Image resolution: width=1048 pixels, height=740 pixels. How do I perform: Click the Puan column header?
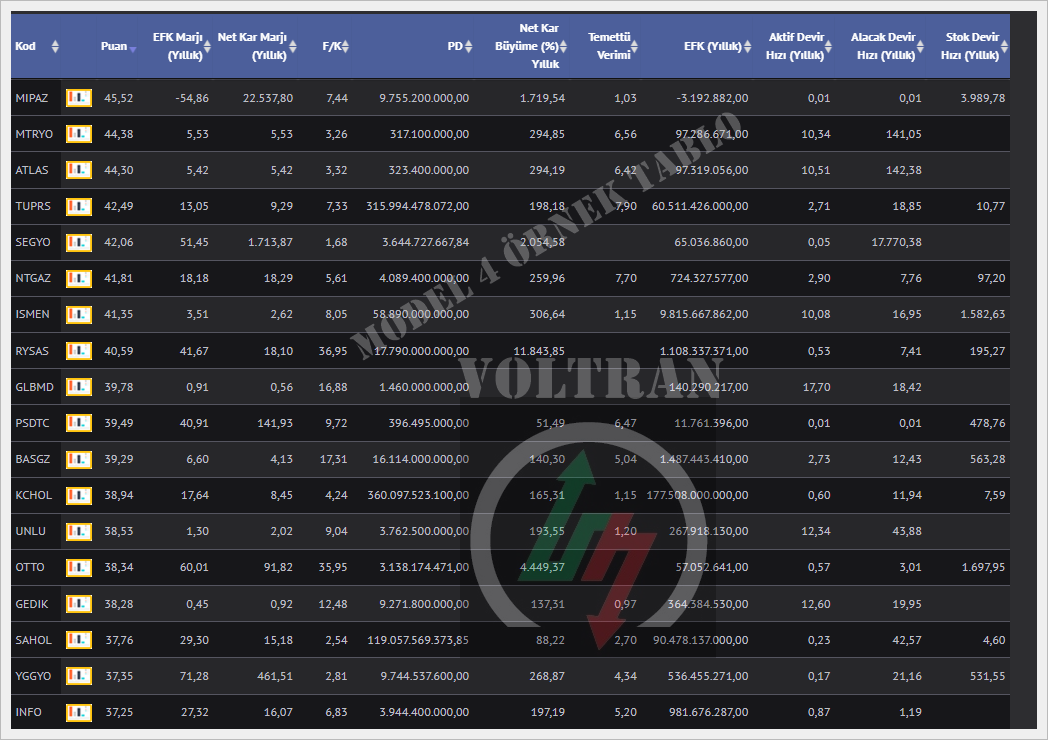pos(113,46)
